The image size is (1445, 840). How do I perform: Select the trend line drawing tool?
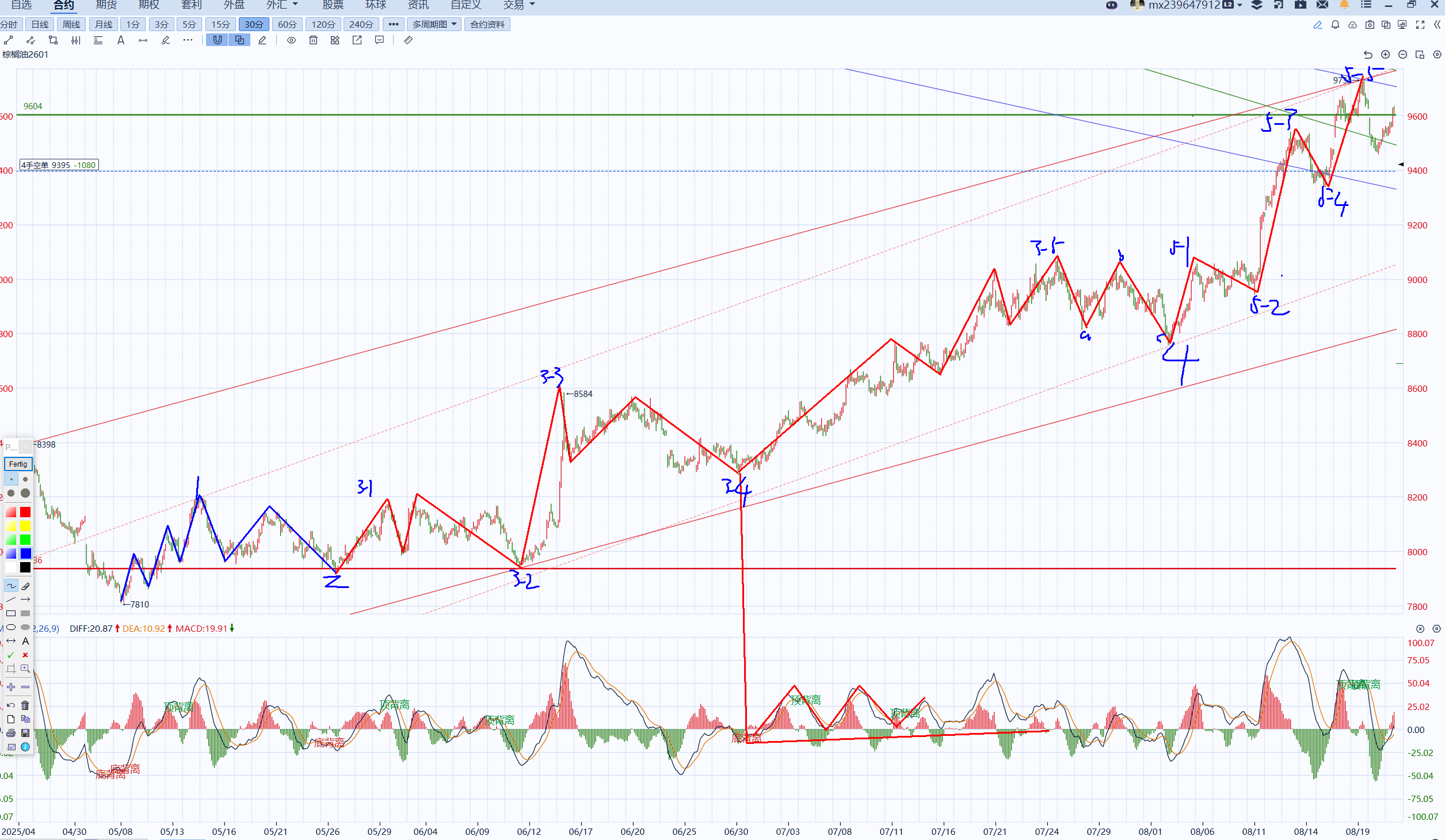pos(9,40)
